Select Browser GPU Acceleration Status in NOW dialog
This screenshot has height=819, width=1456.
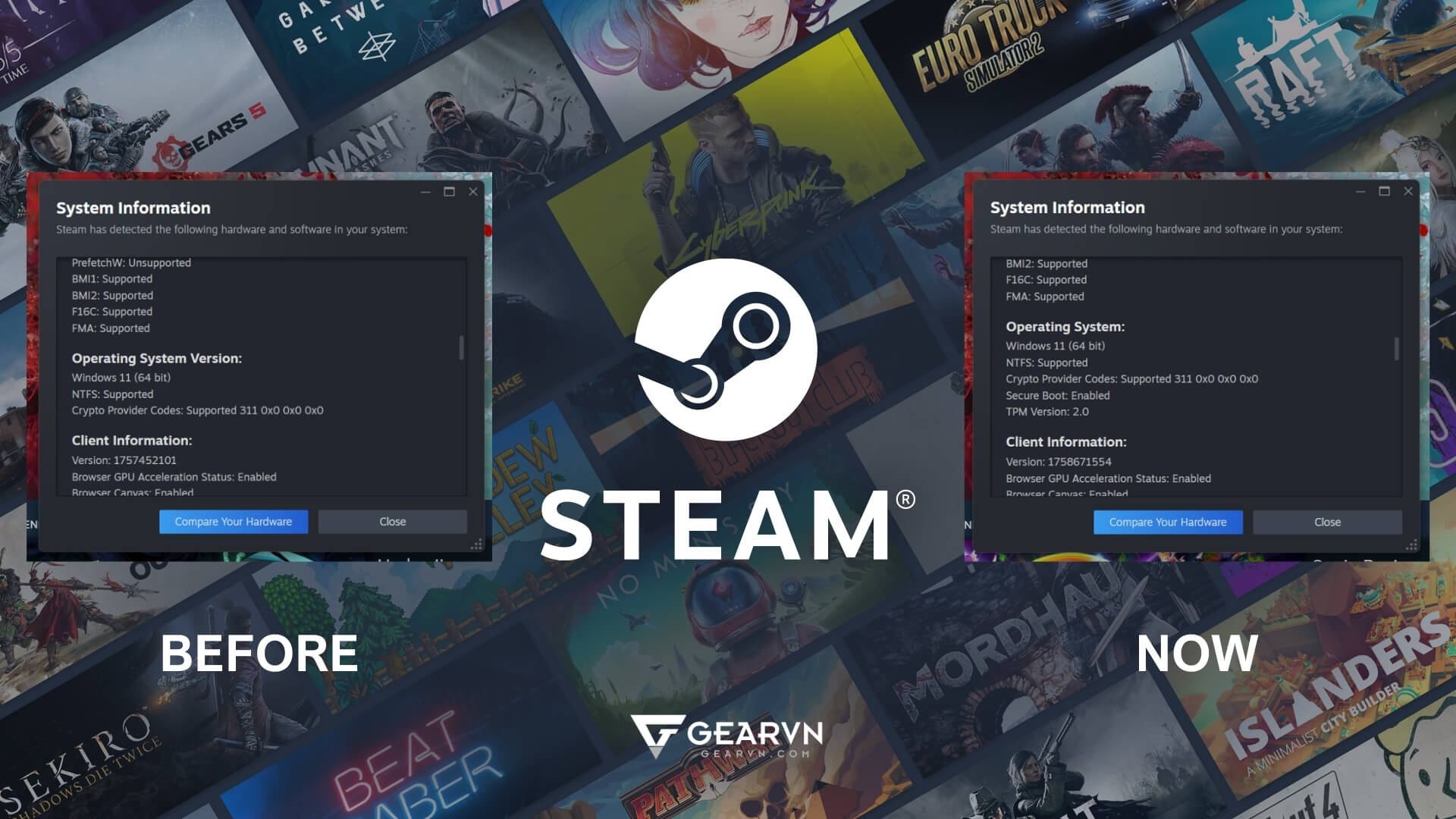tap(1108, 479)
